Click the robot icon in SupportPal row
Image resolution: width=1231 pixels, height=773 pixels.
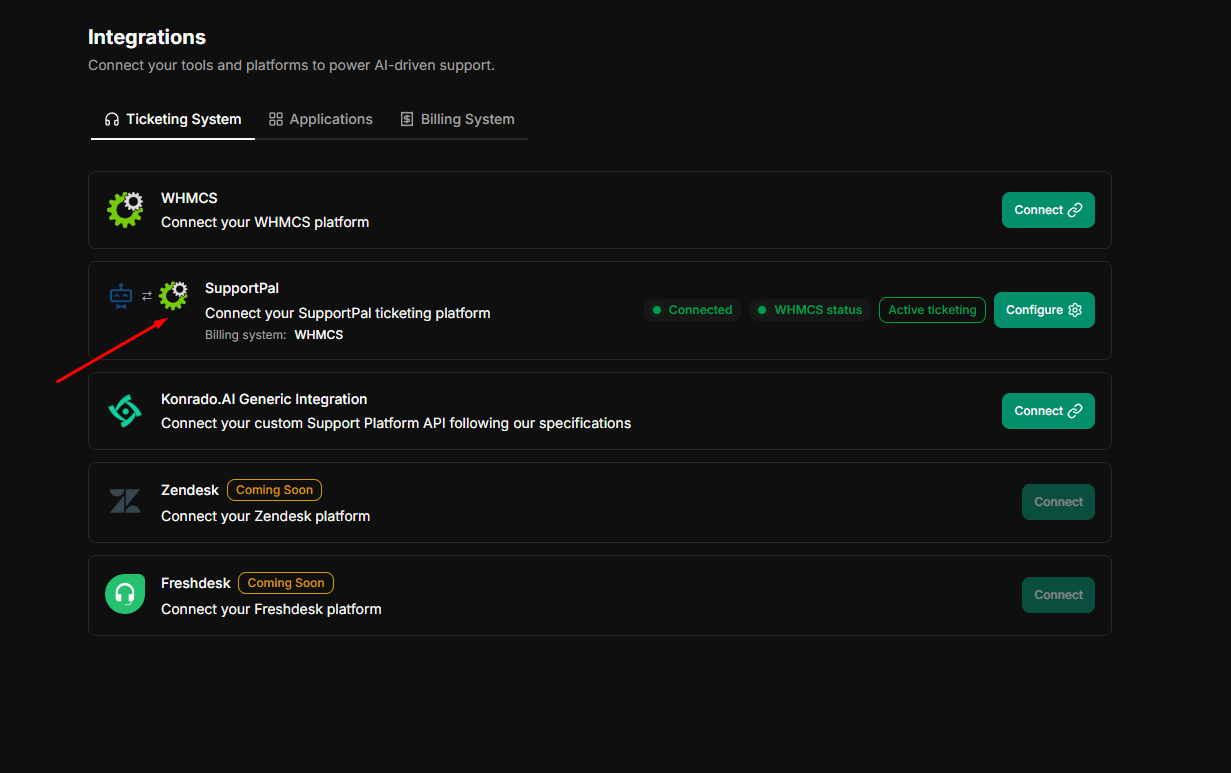(121, 296)
